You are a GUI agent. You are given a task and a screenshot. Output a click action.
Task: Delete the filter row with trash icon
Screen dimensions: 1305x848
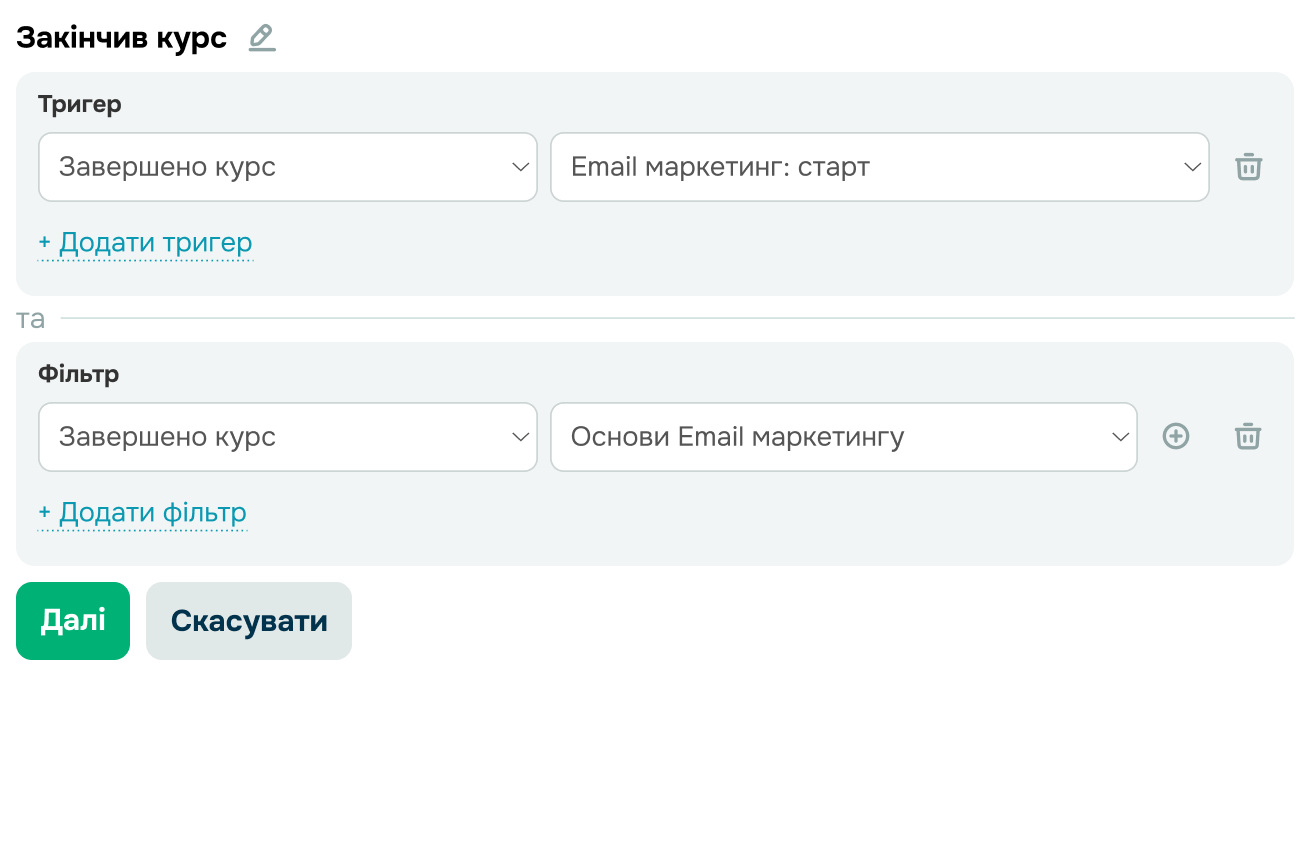click(1248, 437)
